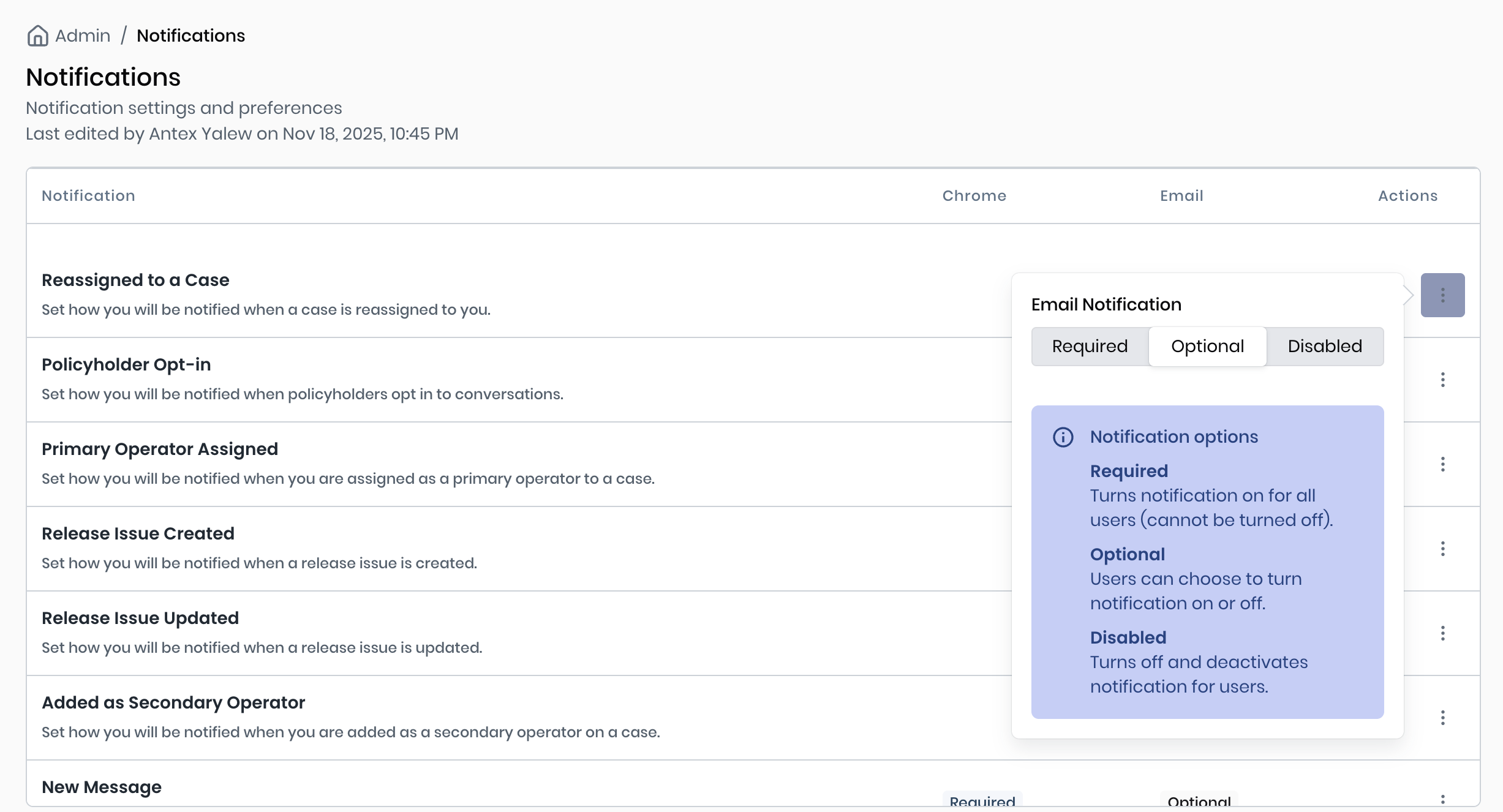Click the home icon in breadcrumb
Viewport: 1503px width, 812px height.
(x=37, y=36)
